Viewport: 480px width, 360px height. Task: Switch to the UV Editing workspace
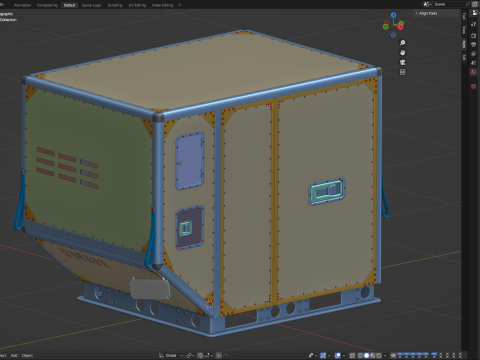coord(137,5)
